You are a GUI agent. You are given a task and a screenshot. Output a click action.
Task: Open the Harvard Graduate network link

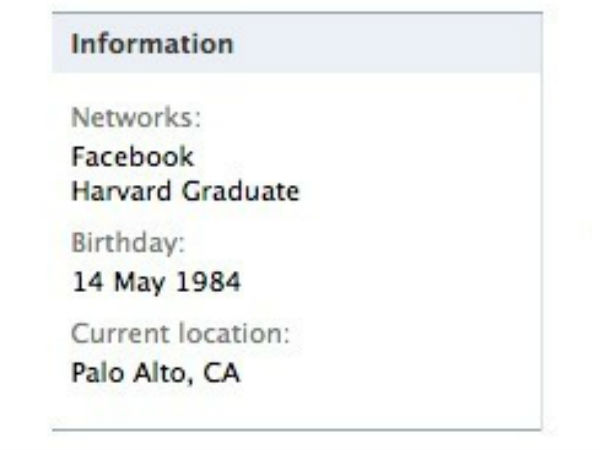pyautogui.click(x=185, y=191)
